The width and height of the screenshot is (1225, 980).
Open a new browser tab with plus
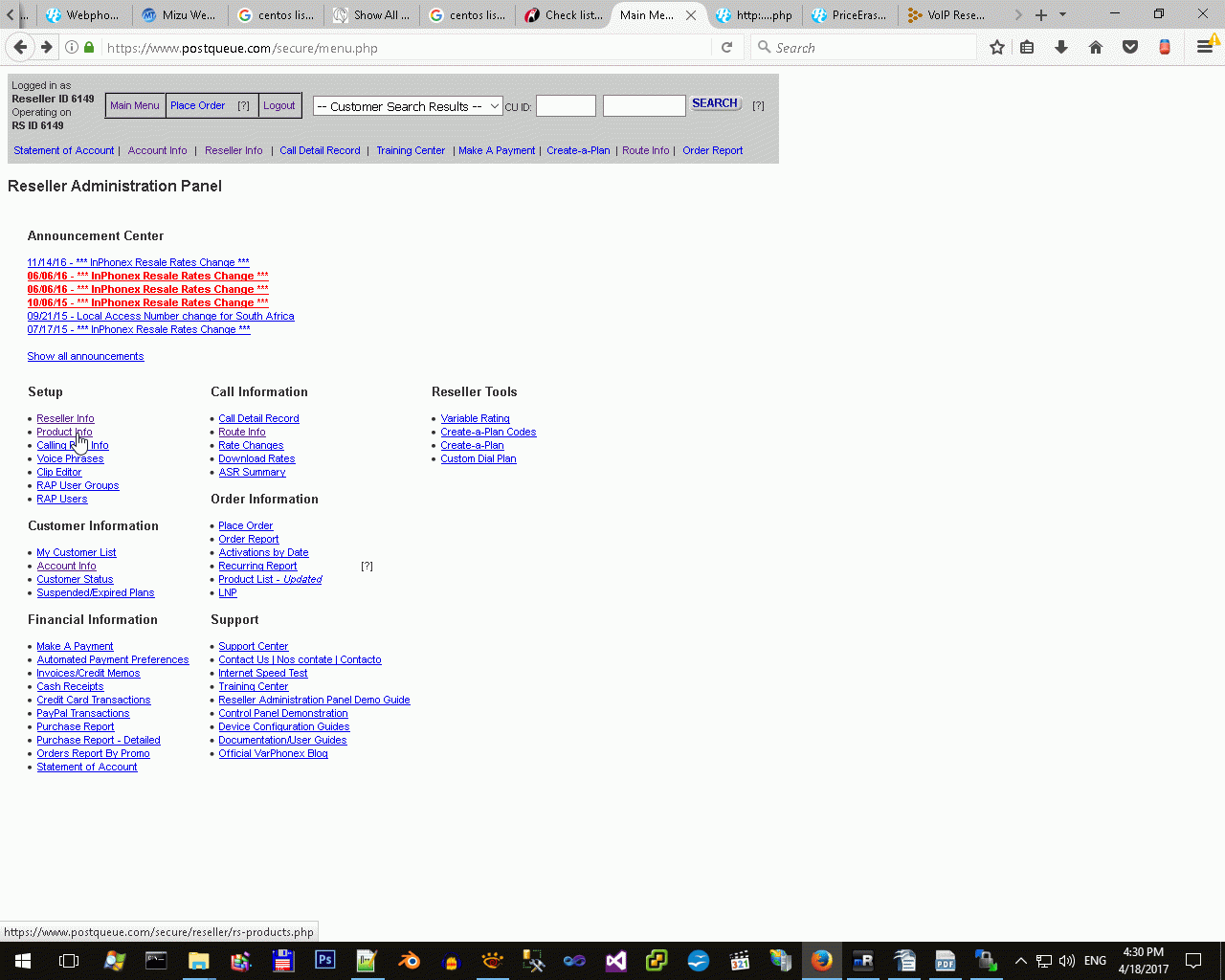click(x=1041, y=14)
